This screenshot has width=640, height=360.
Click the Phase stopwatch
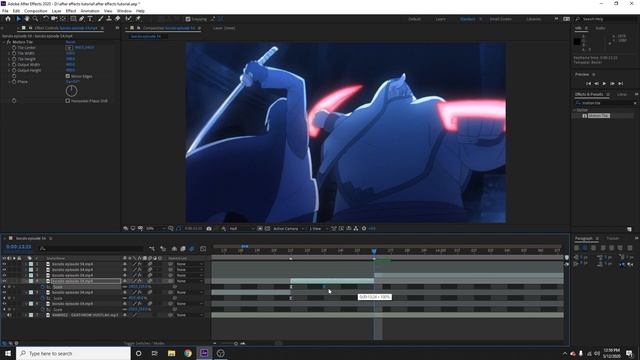tap(14, 82)
